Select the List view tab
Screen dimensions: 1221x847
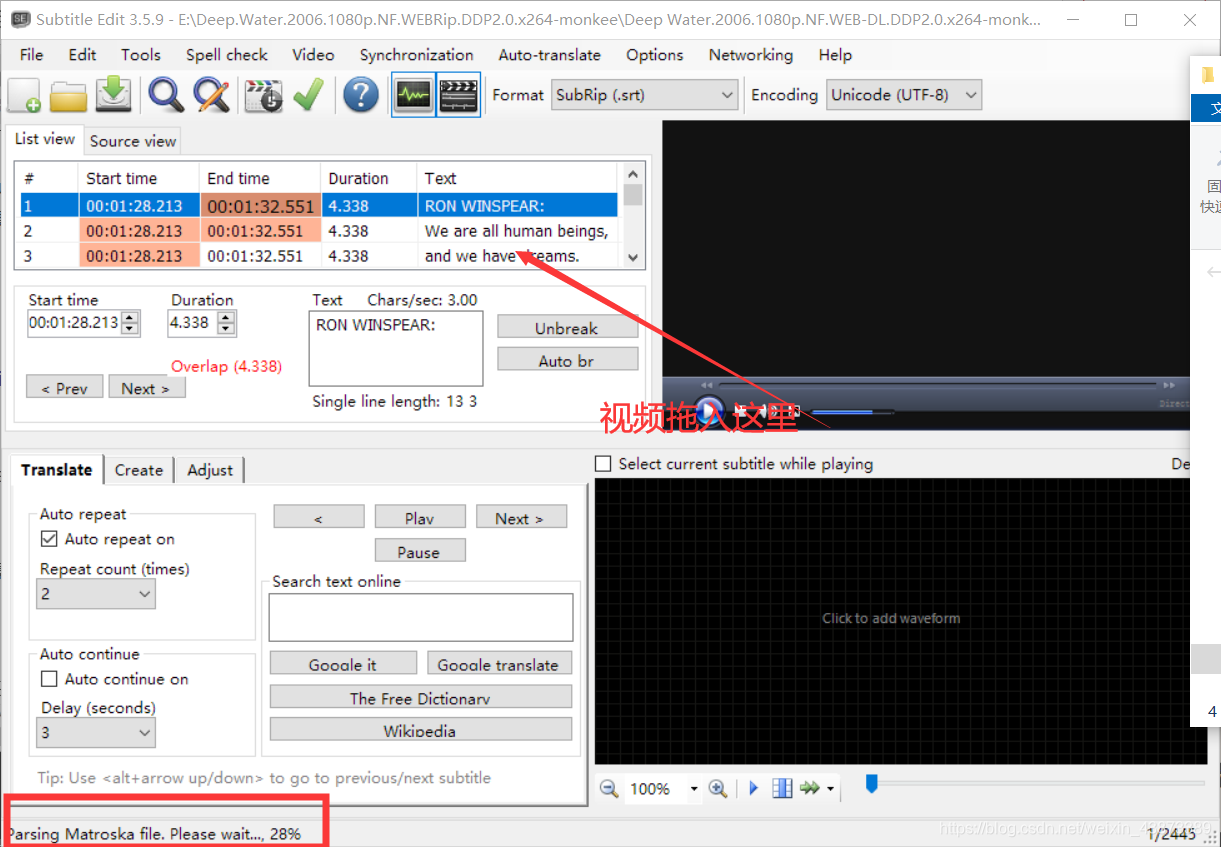click(45, 139)
